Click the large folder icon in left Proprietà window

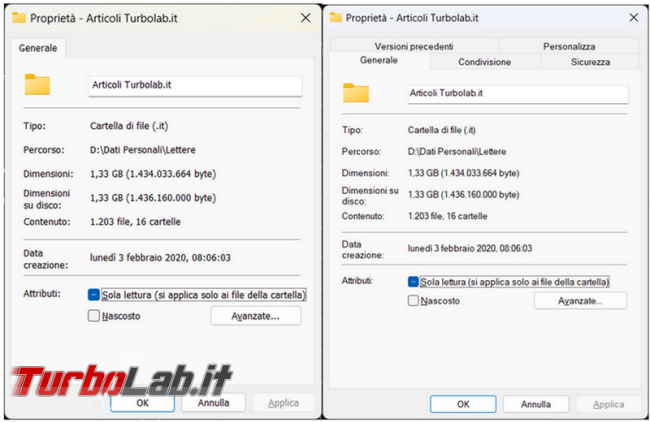pos(37,85)
